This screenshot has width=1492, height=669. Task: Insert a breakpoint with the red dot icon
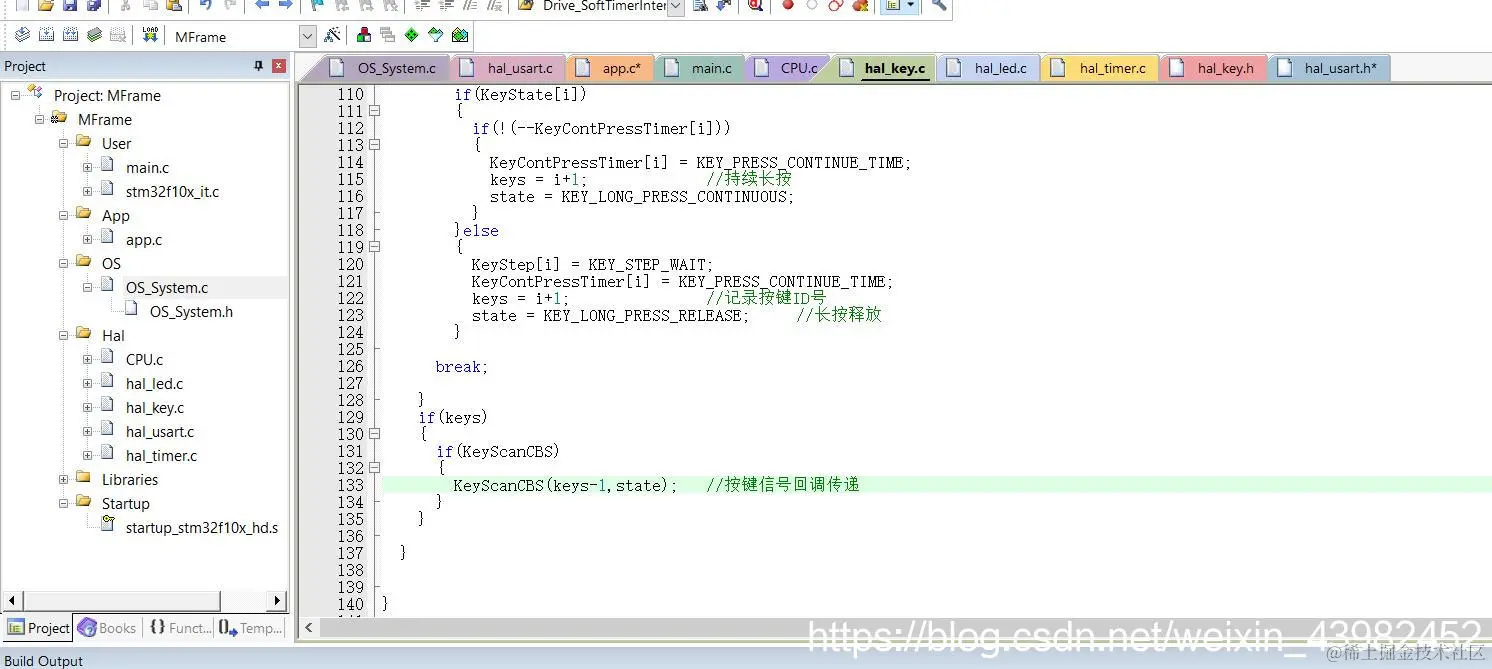point(787,5)
